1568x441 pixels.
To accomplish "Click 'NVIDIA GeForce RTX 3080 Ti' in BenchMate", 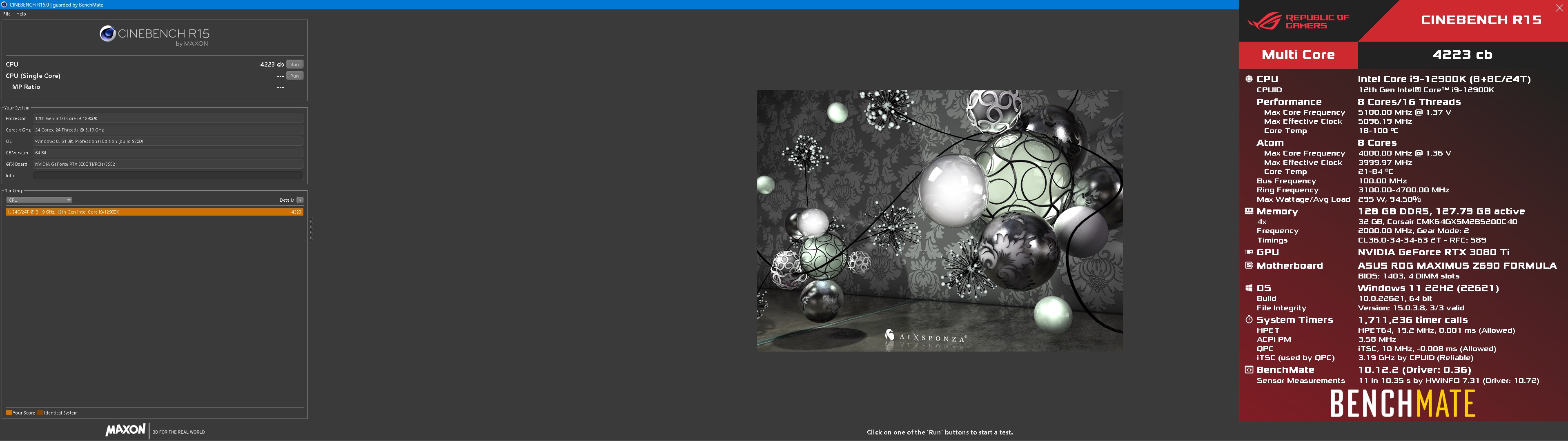I will 1434,252.
